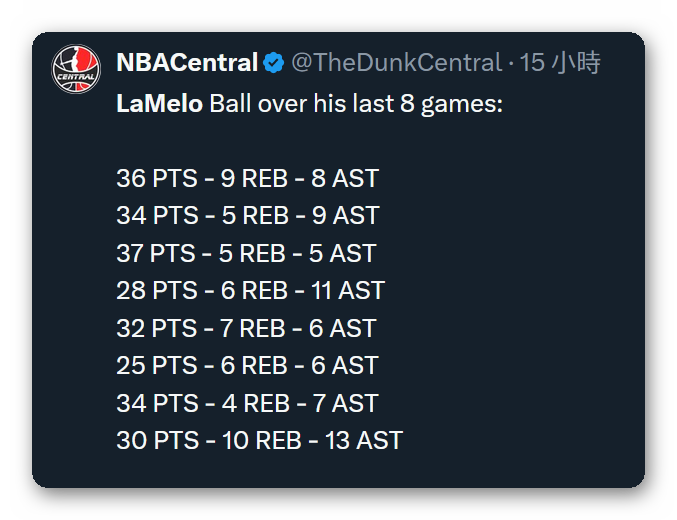The width and height of the screenshot is (677, 520).
Task: Select the line starting with 37 PTS
Action: [246, 253]
